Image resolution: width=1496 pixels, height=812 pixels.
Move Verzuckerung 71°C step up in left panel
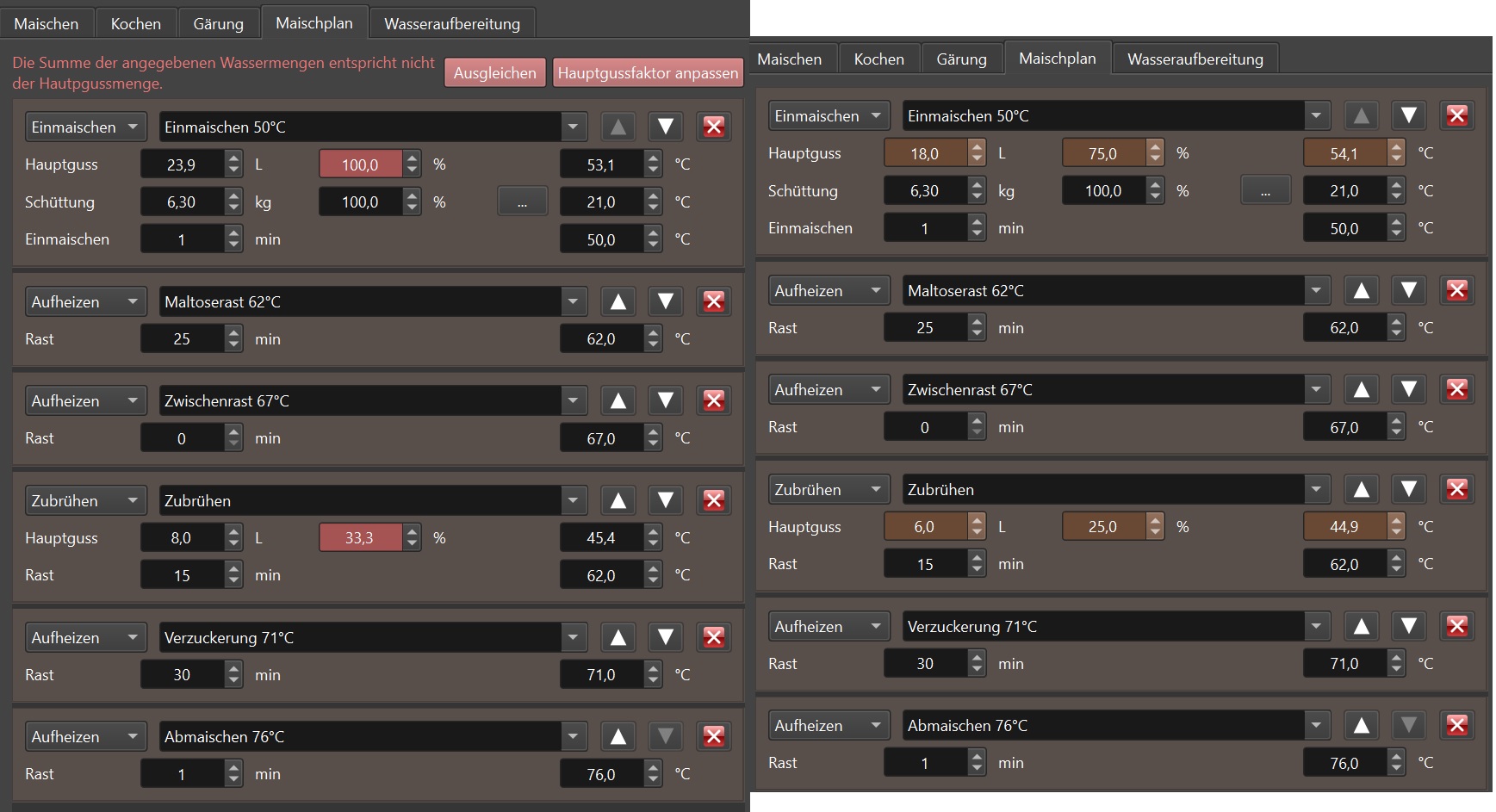(x=618, y=637)
